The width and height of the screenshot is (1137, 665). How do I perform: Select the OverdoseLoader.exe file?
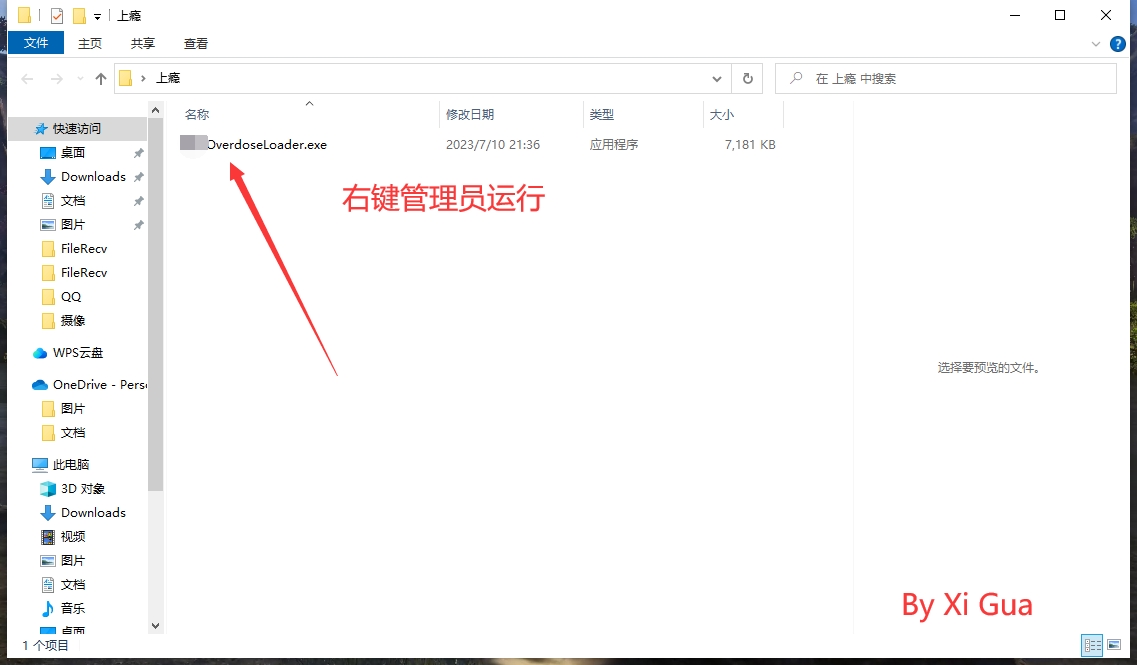(266, 145)
